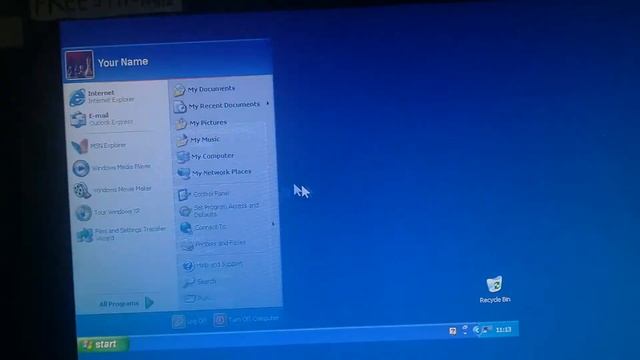Viewport: 640px width, 360px height.
Task: Open My Network Places icon
Action: tap(184, 173)
